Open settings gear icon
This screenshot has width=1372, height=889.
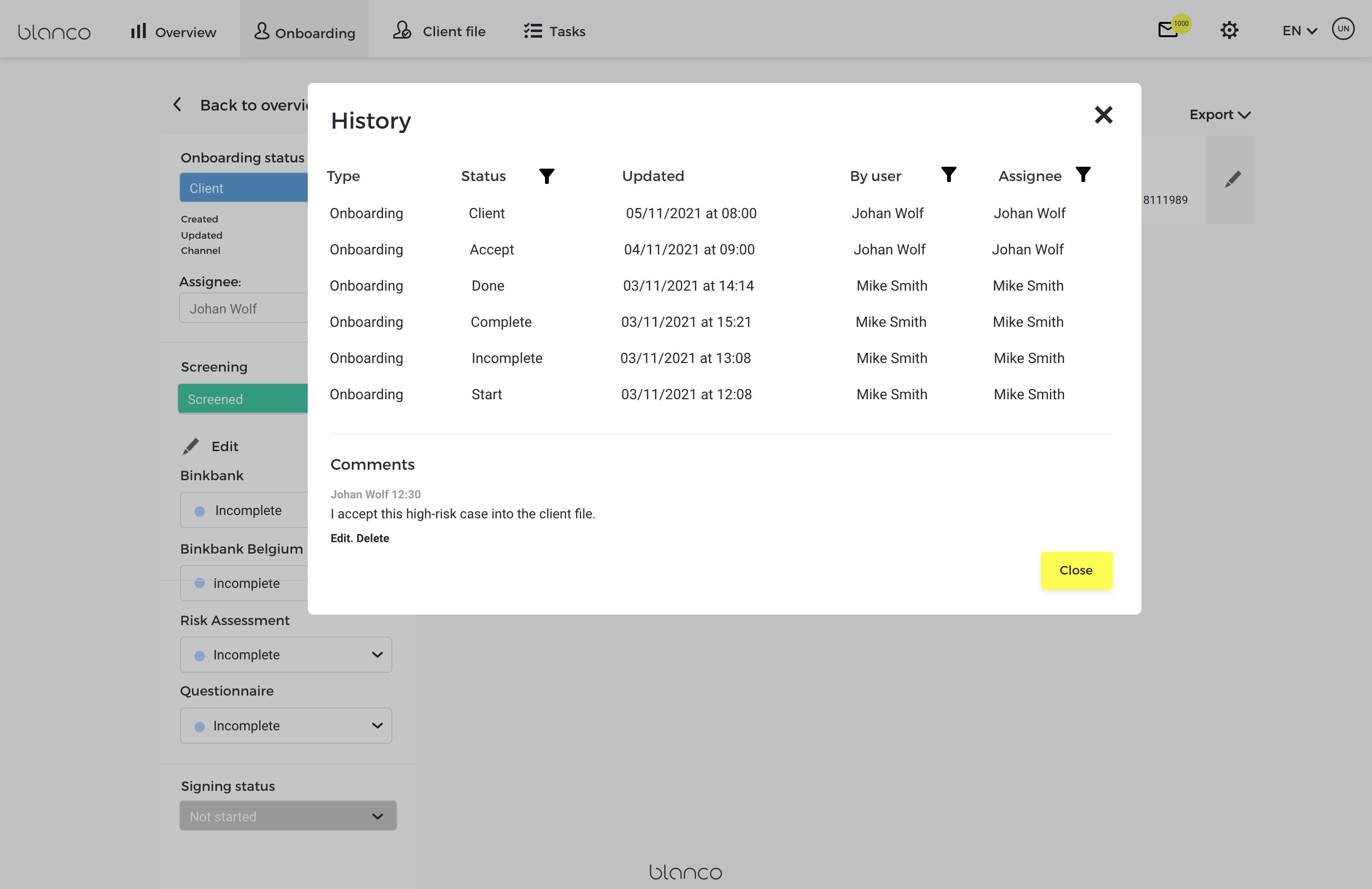pos(1229,30)
